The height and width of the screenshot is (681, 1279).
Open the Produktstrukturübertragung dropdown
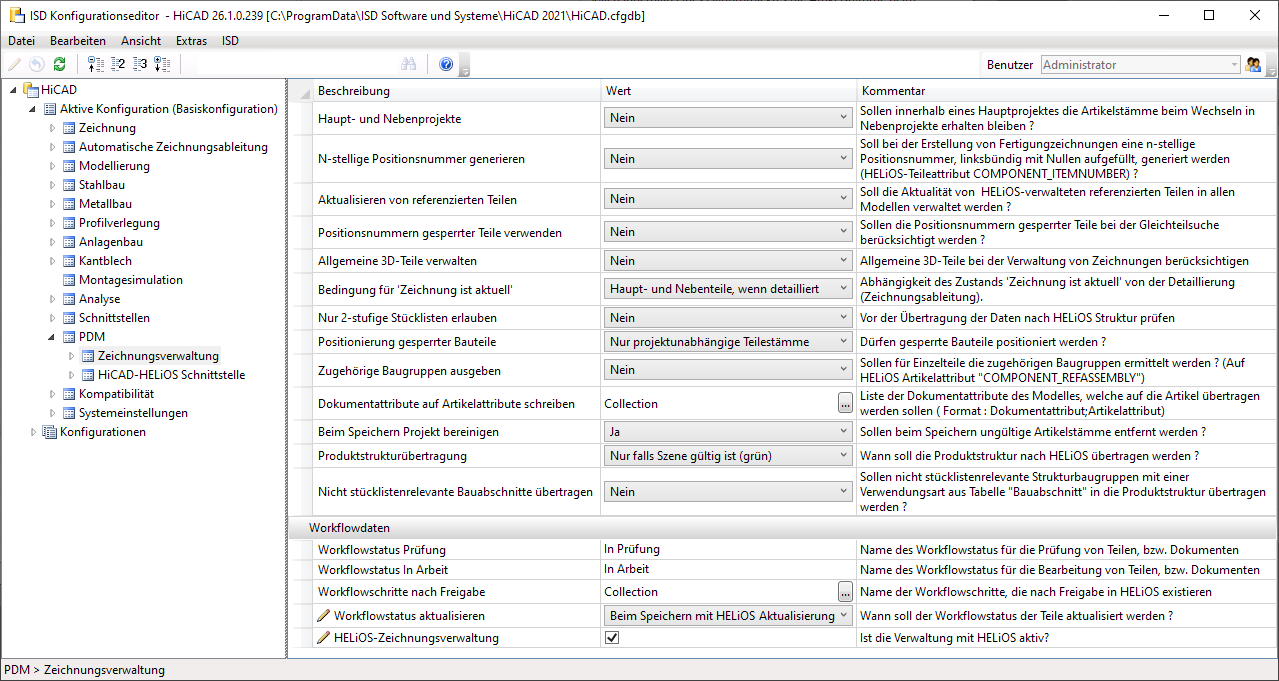[x=728, y=456]
